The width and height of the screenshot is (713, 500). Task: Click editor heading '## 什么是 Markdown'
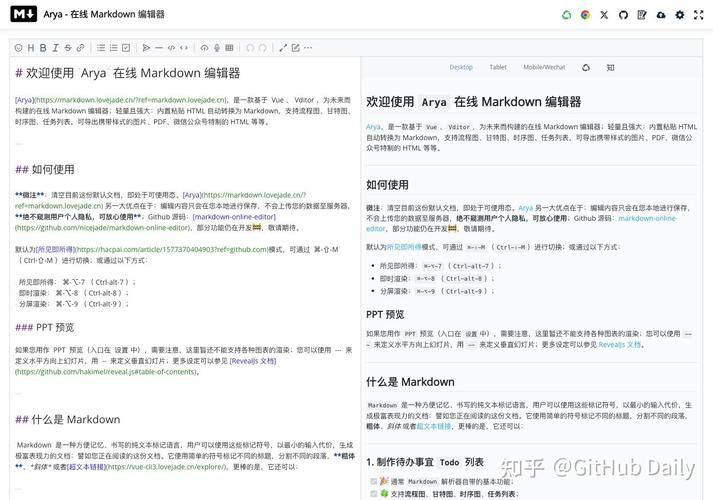pos(68,419)
